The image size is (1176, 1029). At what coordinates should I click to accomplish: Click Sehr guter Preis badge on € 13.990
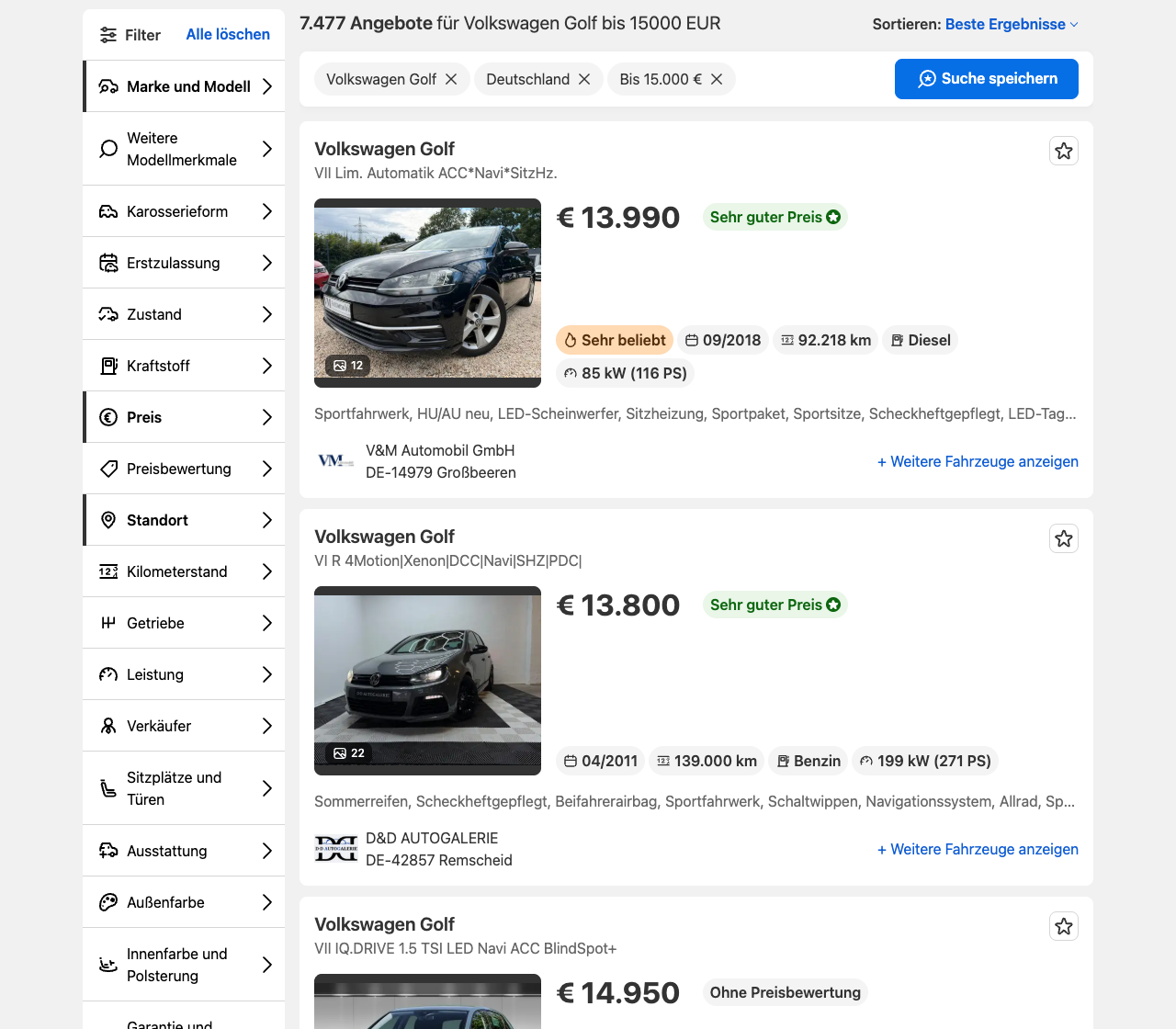(x=775, y=217)
